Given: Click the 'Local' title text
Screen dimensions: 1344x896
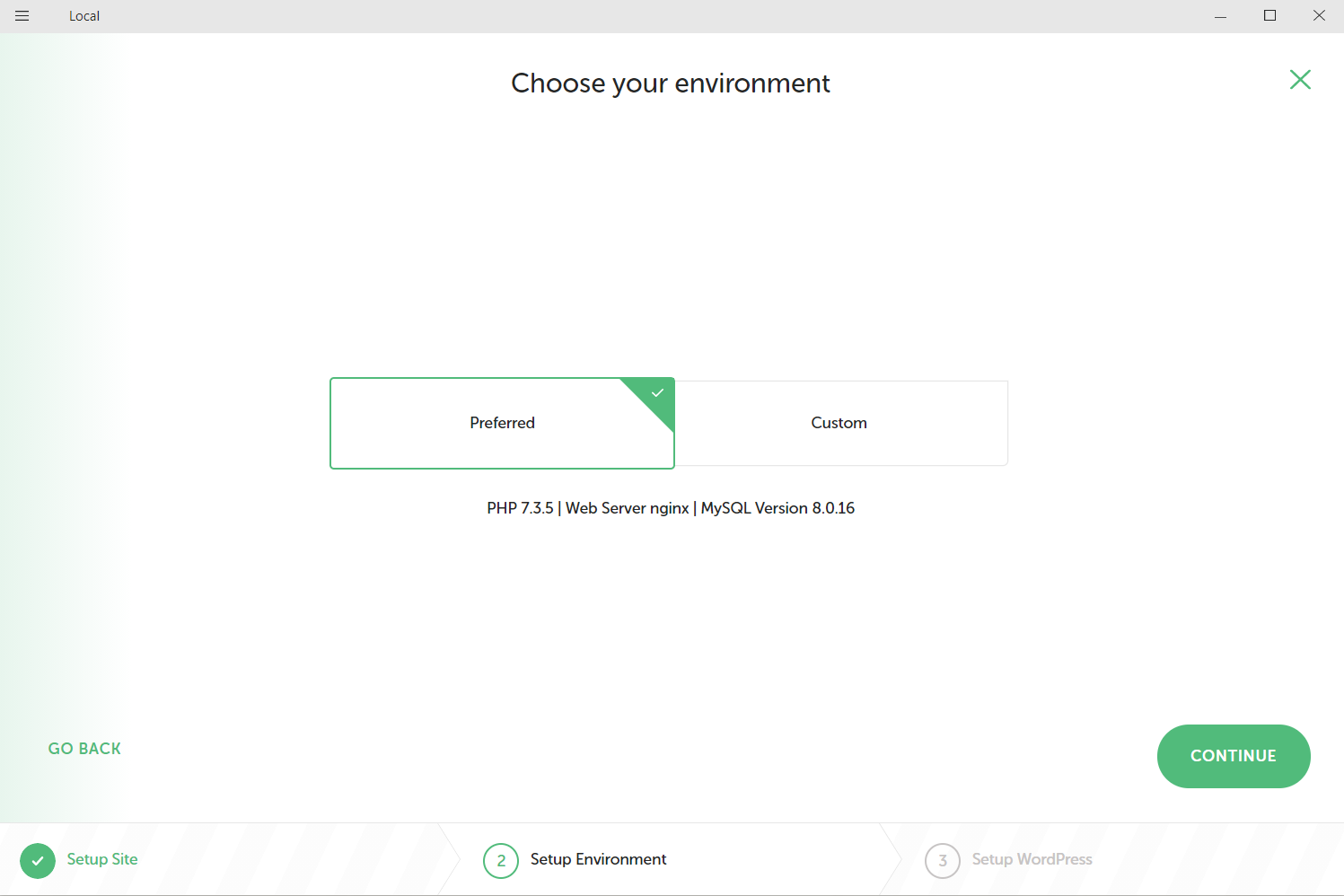Looking at the screenshot, I should [84, 16].
